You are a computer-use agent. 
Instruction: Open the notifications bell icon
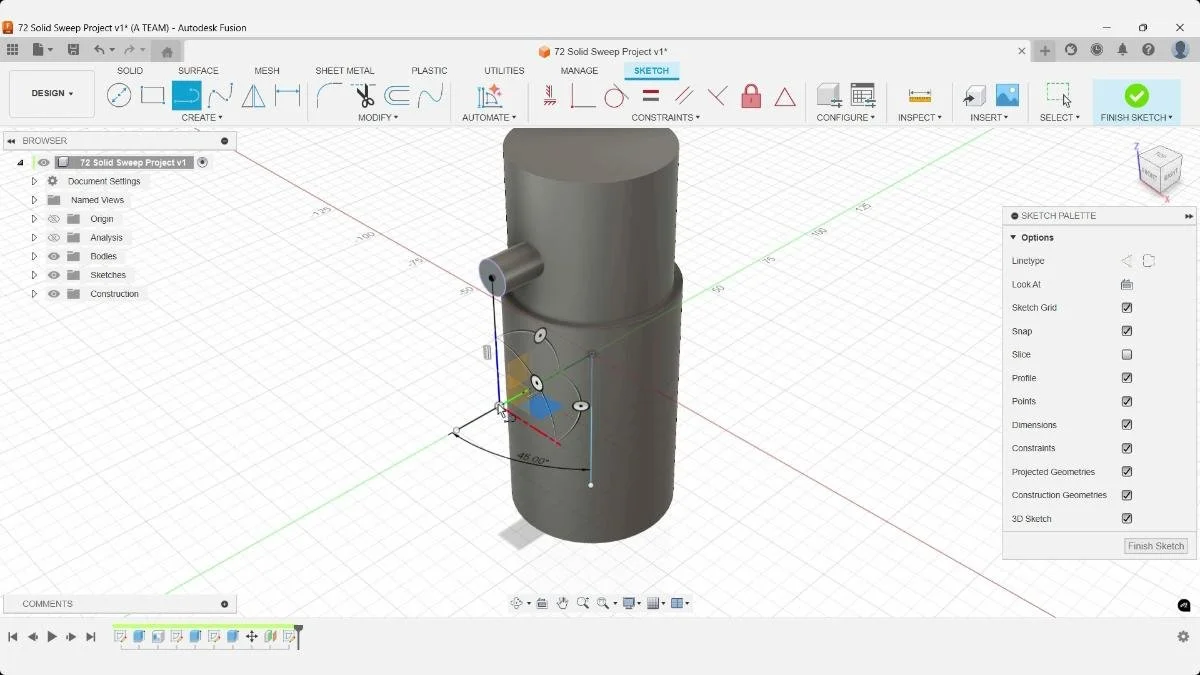pos(1122,50)
